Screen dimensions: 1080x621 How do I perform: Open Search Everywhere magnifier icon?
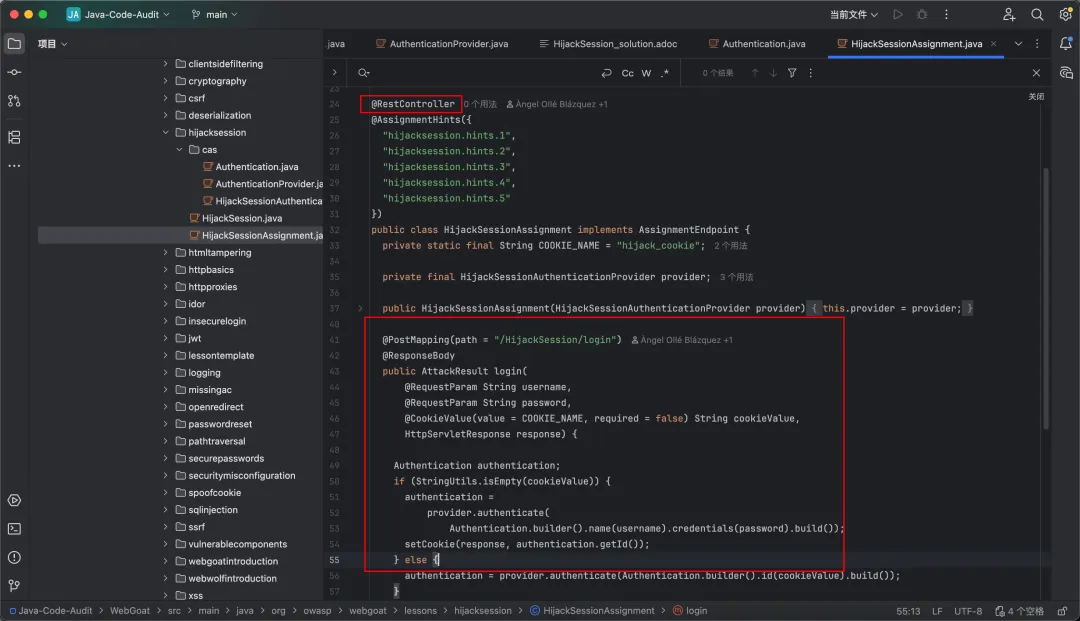(x=1037, y=14)
